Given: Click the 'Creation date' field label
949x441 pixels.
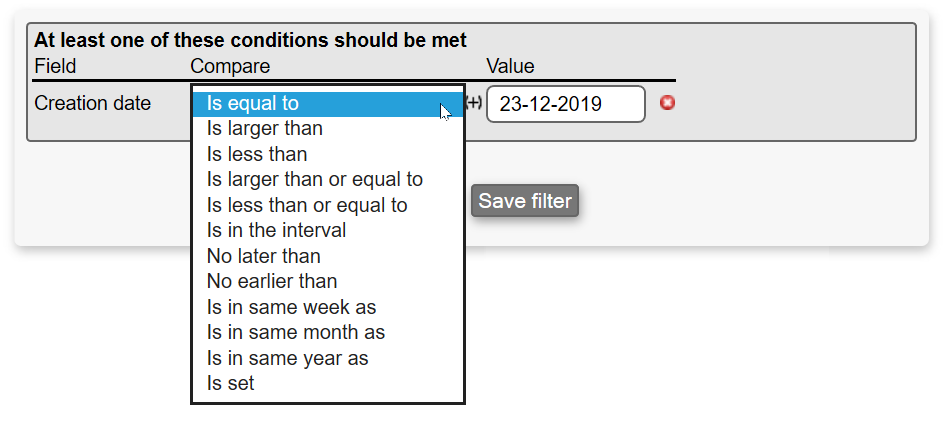Looking at the screenshot, I should [93, 103].
